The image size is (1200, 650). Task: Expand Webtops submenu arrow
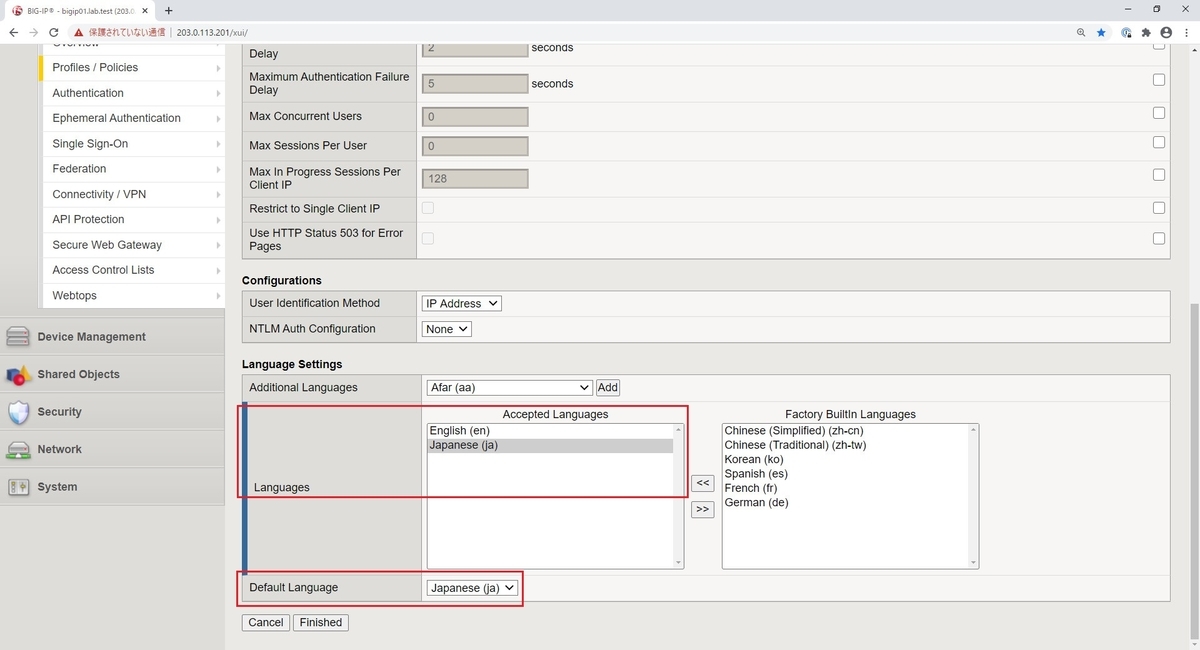pyautogui.click(x=218, y=296)
